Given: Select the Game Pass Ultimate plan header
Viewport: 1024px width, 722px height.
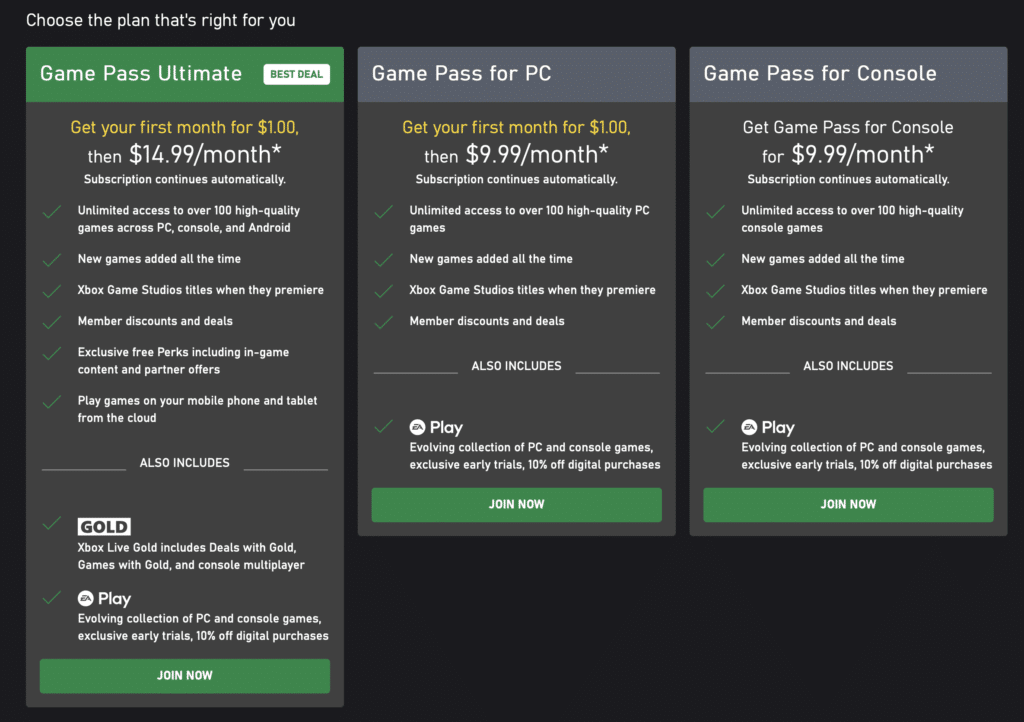Looking at the screenshot, I should point(185,74).
